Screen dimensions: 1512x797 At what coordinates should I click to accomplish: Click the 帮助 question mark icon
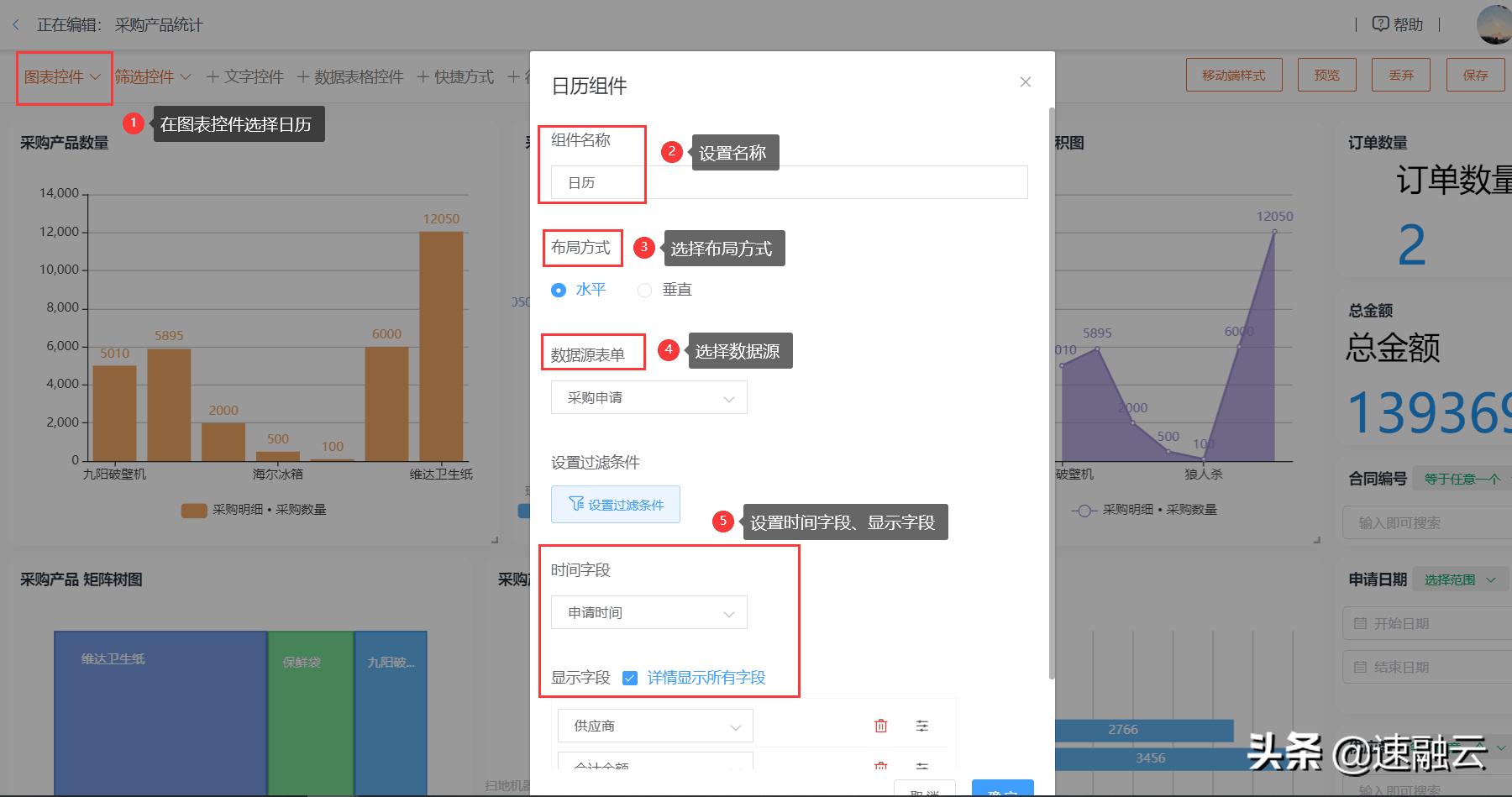click(1381, 24)
